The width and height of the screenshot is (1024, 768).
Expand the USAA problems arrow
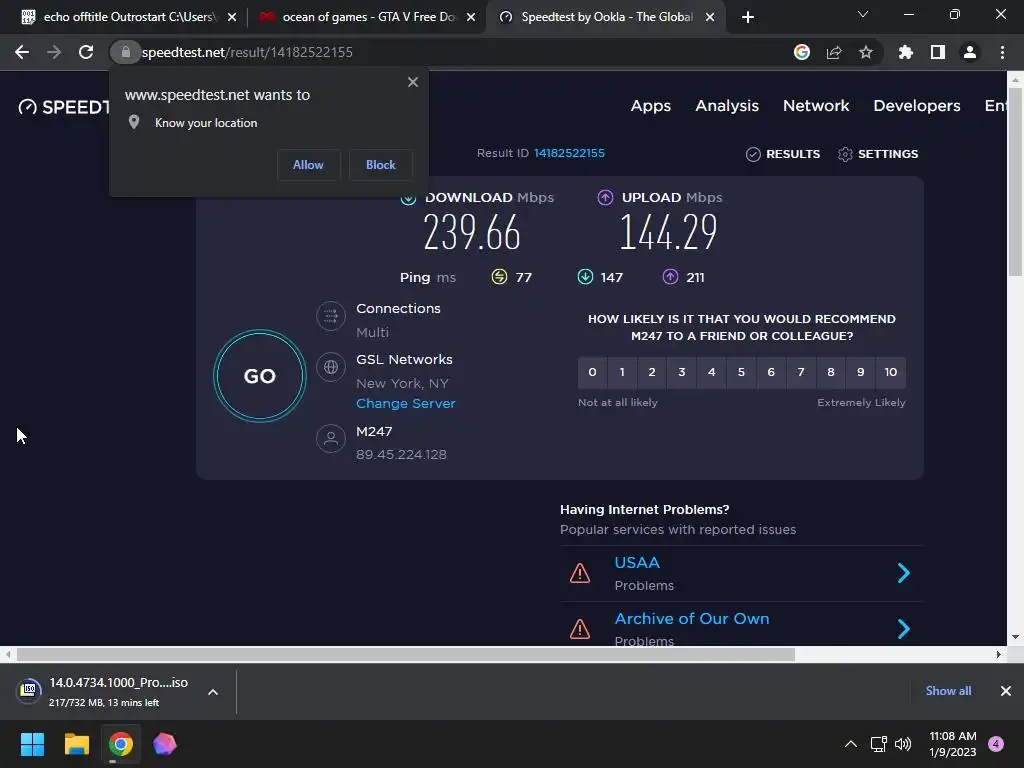(x=904, y=573)
